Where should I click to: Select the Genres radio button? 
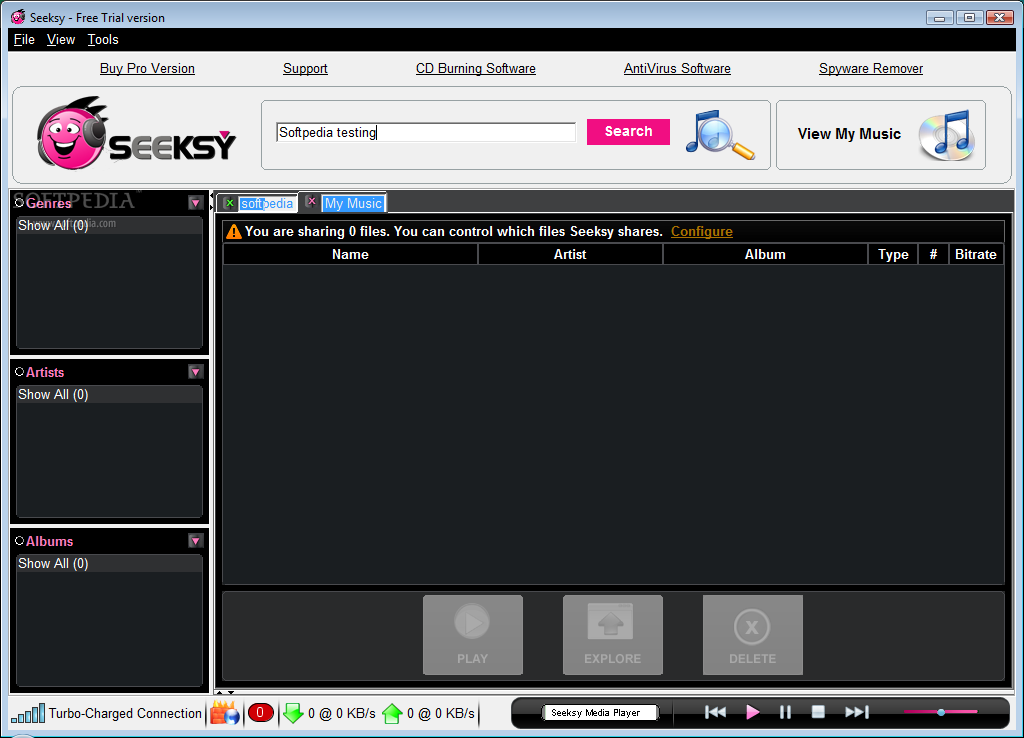(20, 203)
